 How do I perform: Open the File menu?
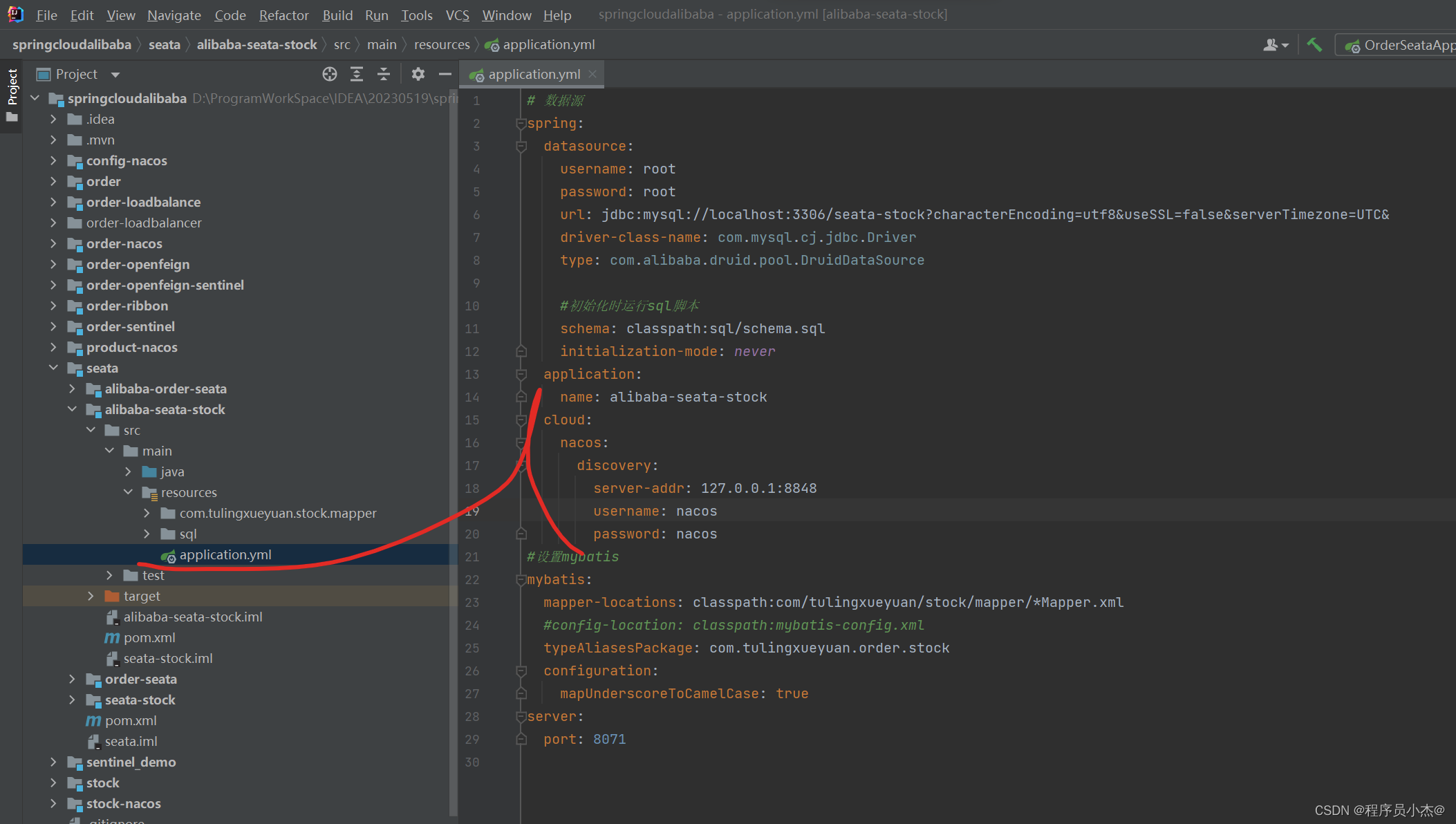[46, 15]
